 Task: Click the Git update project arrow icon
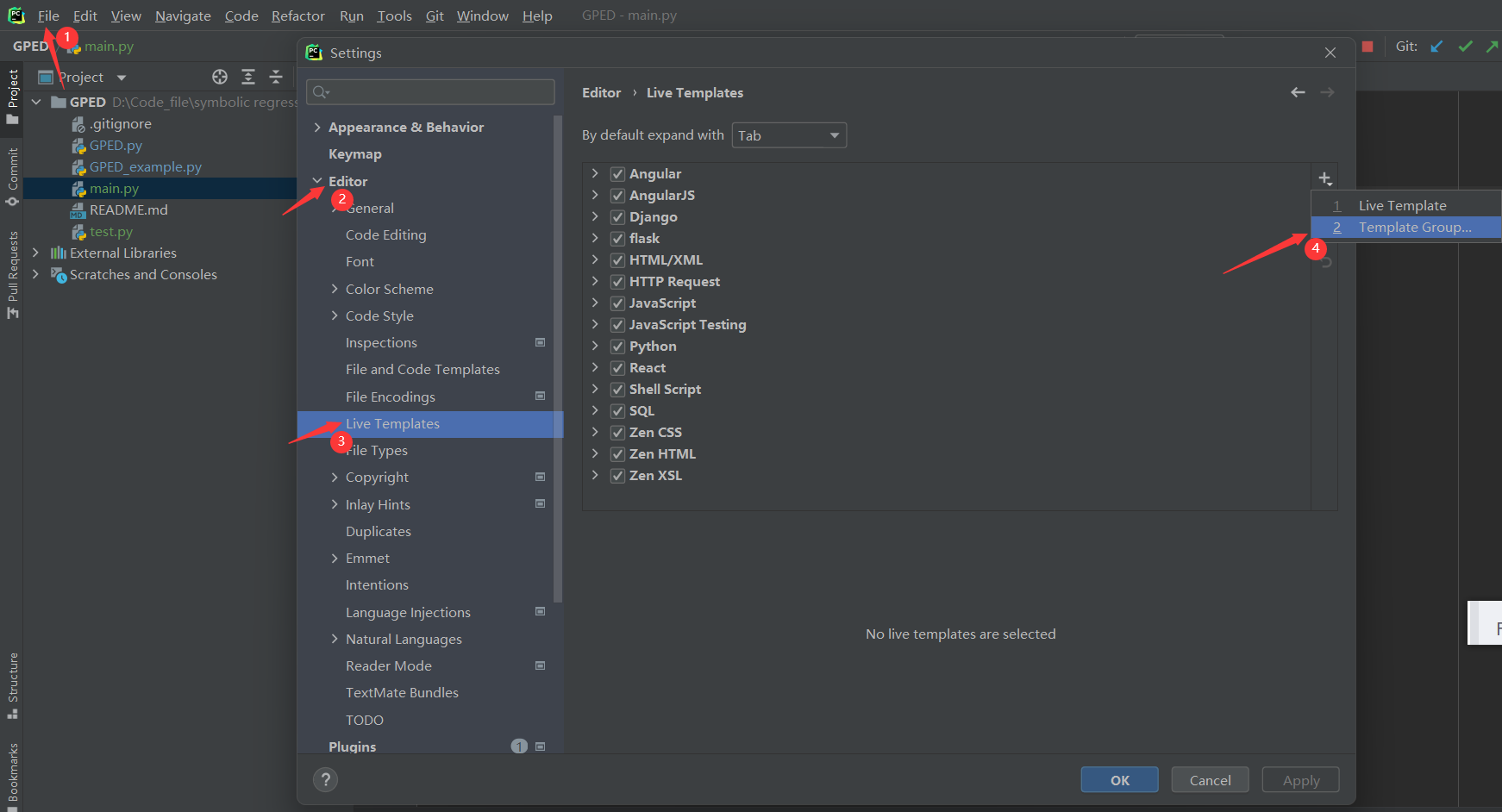[1436, 47]
